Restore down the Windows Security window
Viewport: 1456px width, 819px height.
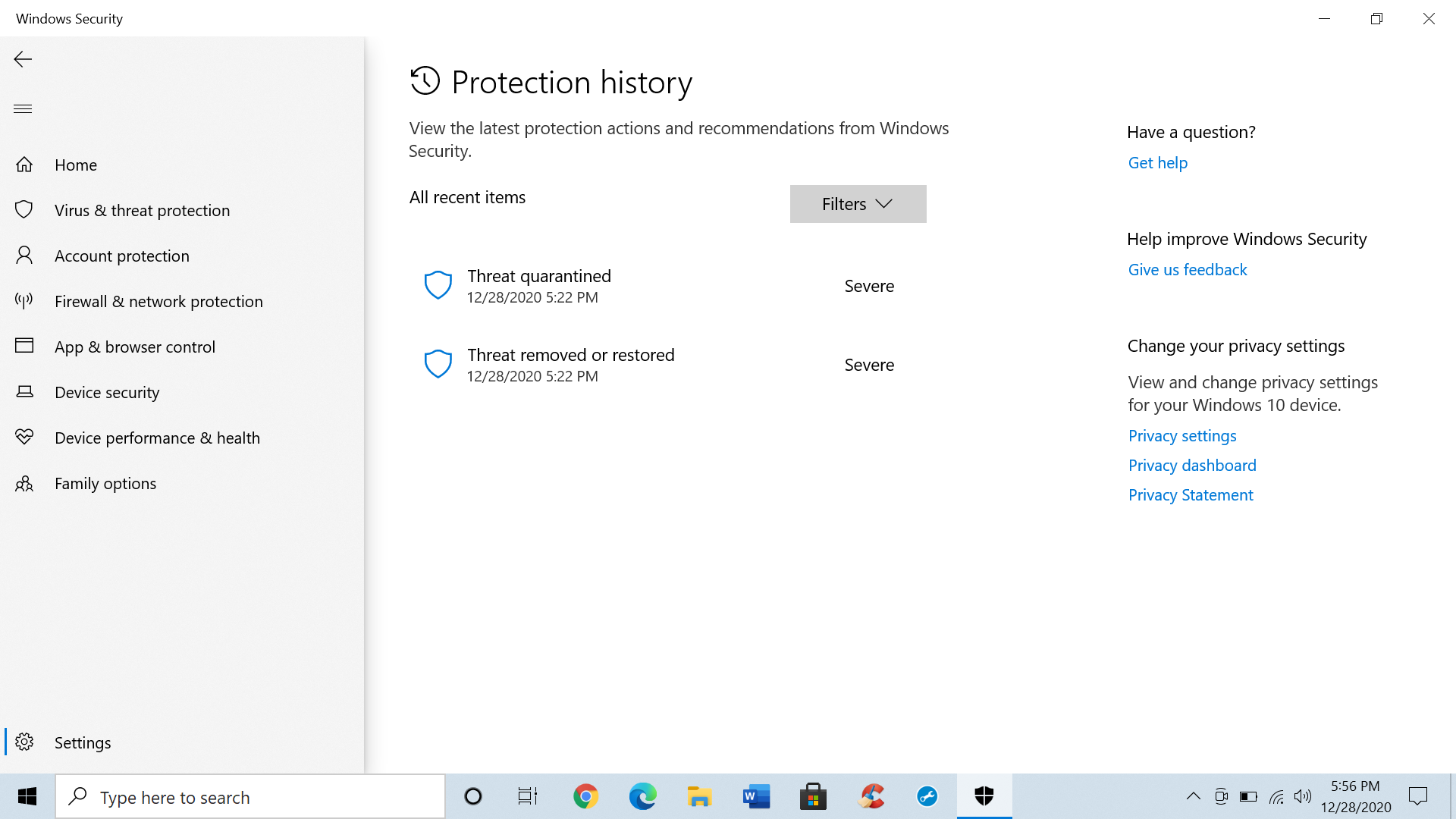click(1377, 18)
